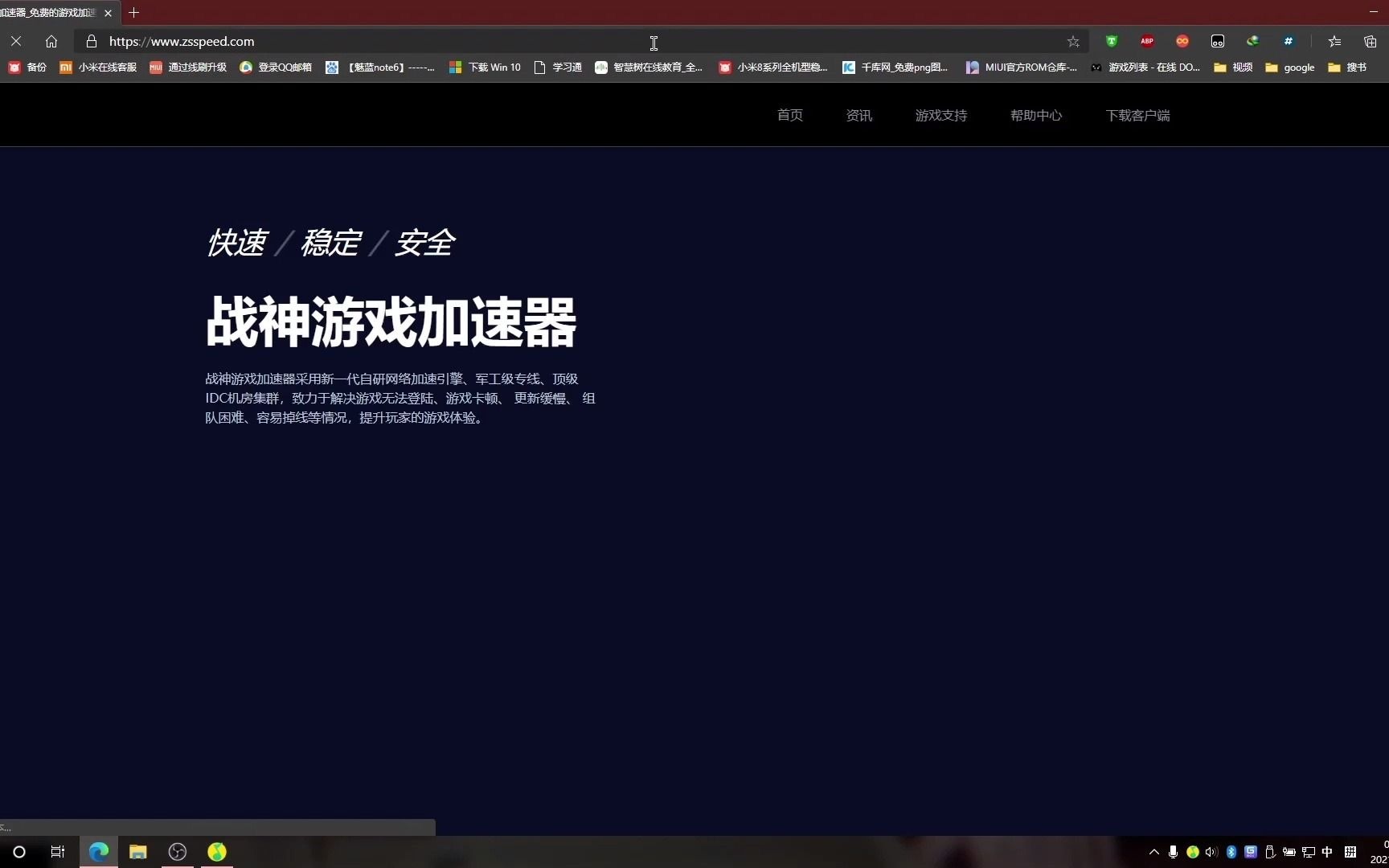Image resolution: width=1389 pixels, height=868 pixels.
Task: Open the green shield T extension
Action: click(x=1112, y=41)
